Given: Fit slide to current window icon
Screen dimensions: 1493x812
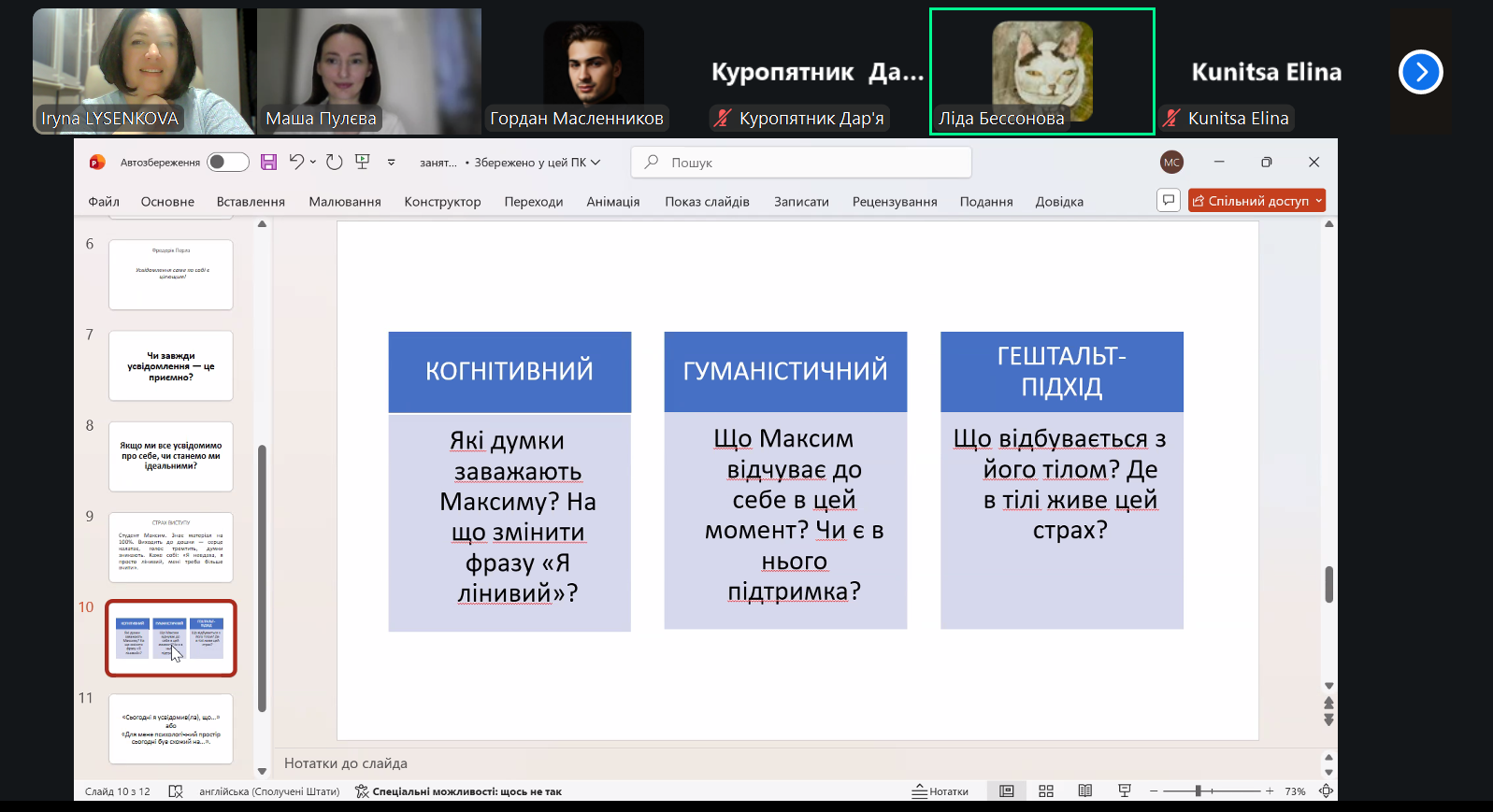Looking at the screenshot, I should pyautogui.click(x=1326, y=791).
